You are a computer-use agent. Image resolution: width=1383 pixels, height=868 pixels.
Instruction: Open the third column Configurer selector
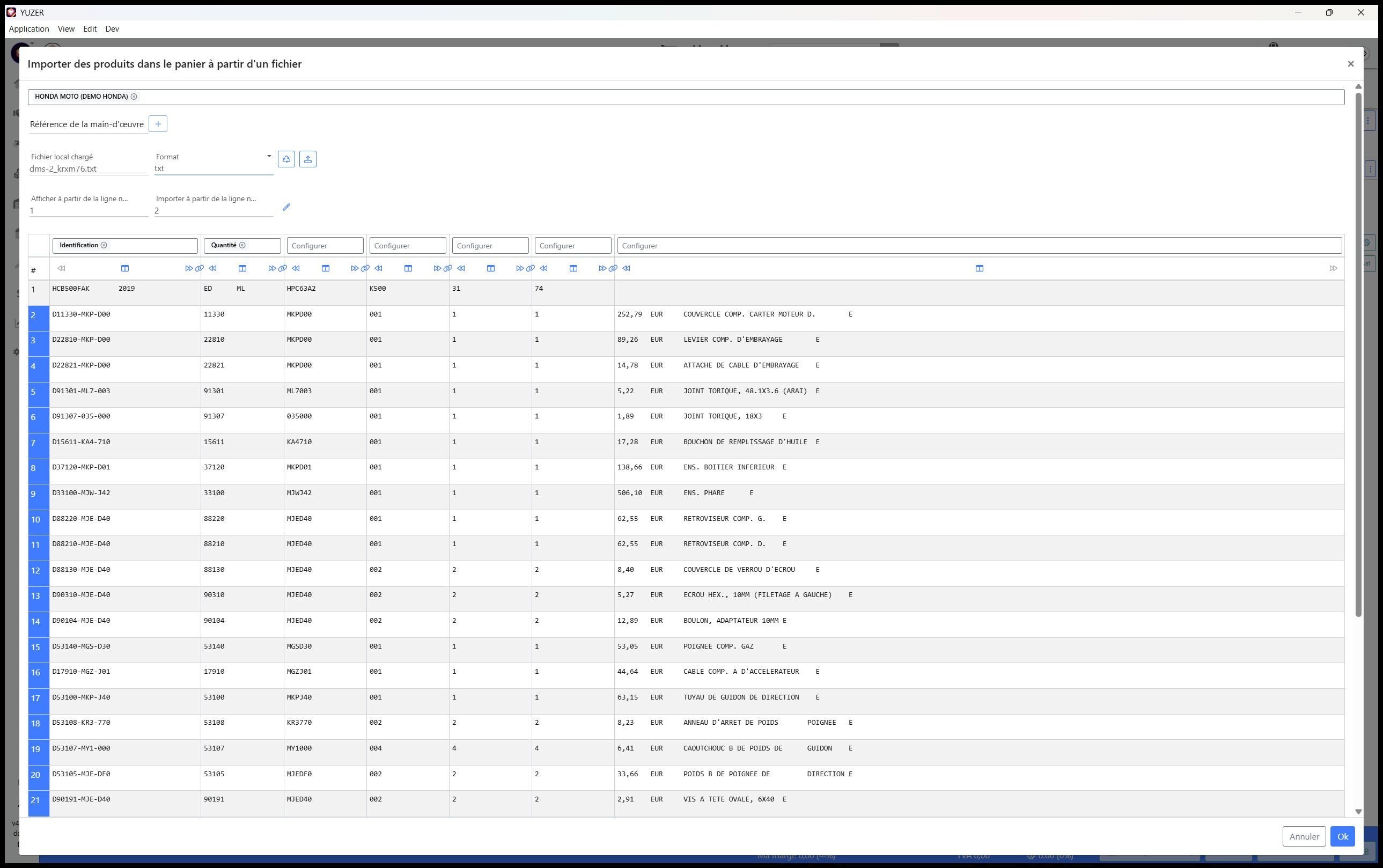coord(325,246)
